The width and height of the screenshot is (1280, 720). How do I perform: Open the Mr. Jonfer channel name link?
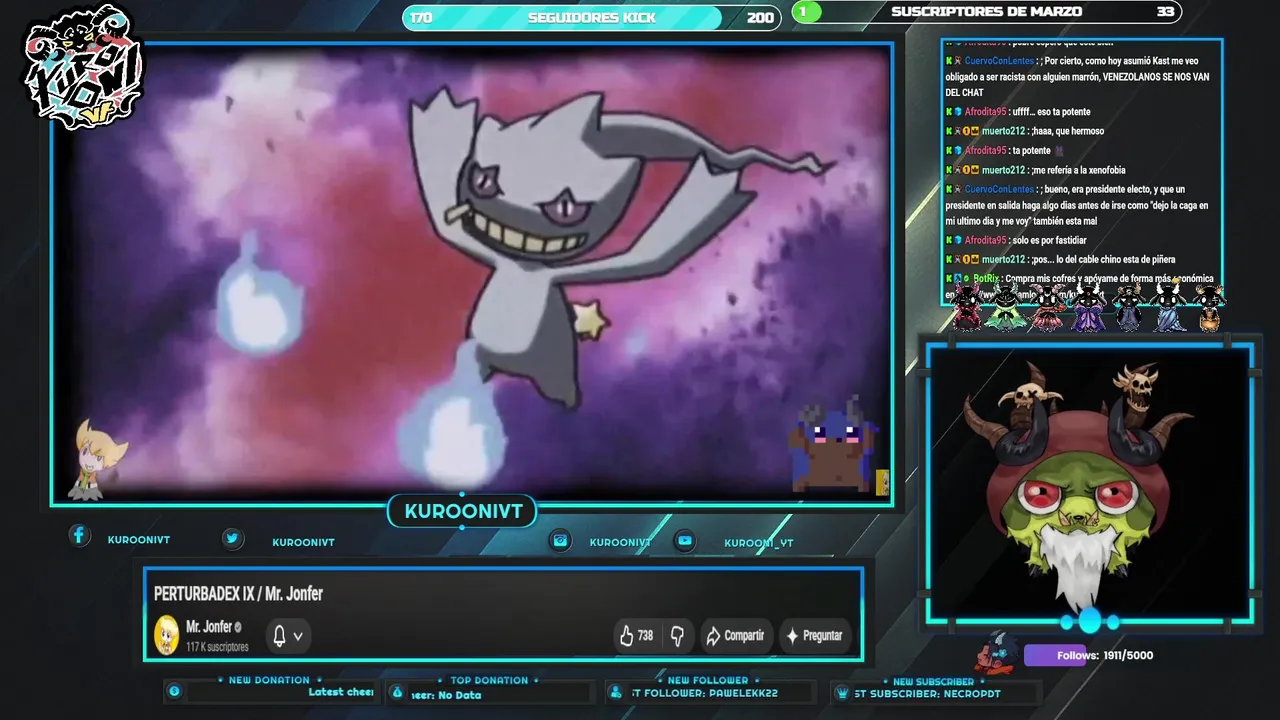(208, 627)
